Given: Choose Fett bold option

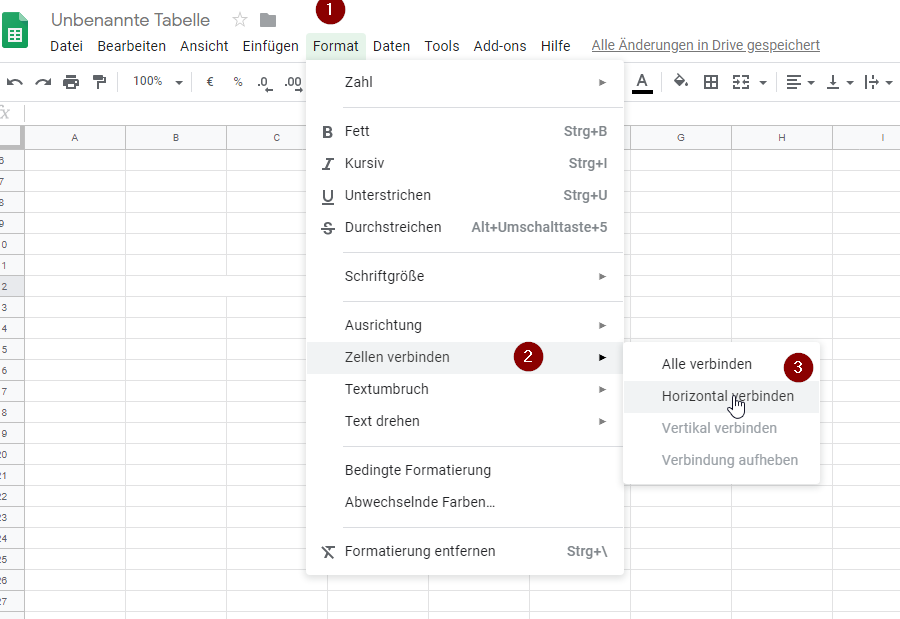Looking at the screenshot, I should pos(465,131).
